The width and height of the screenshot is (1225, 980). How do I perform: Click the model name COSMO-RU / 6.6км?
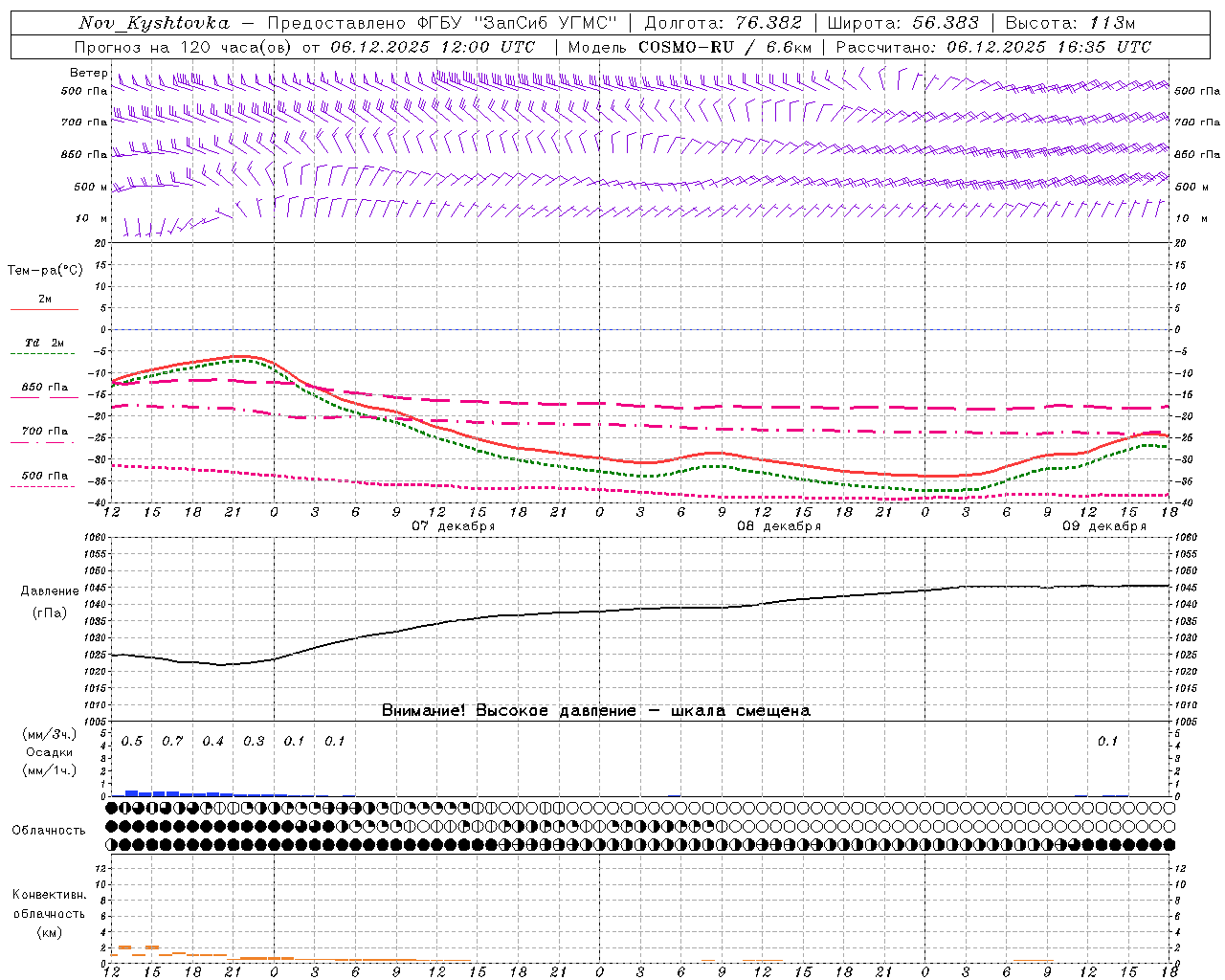[x=724, y=47]
